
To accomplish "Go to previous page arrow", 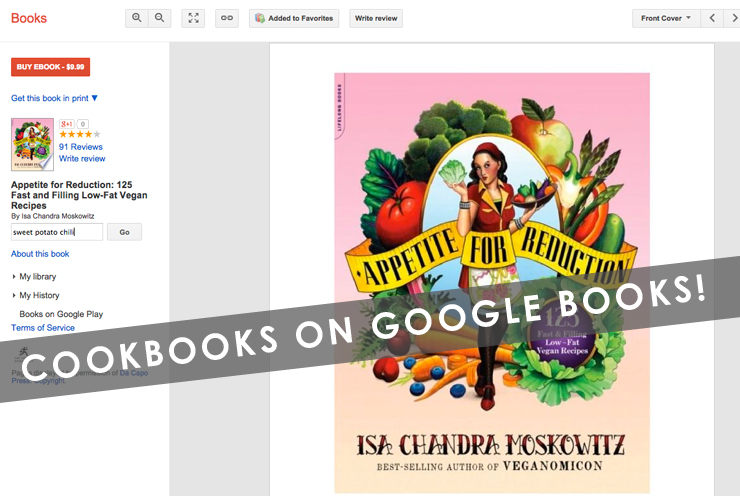I will [712, 18].
